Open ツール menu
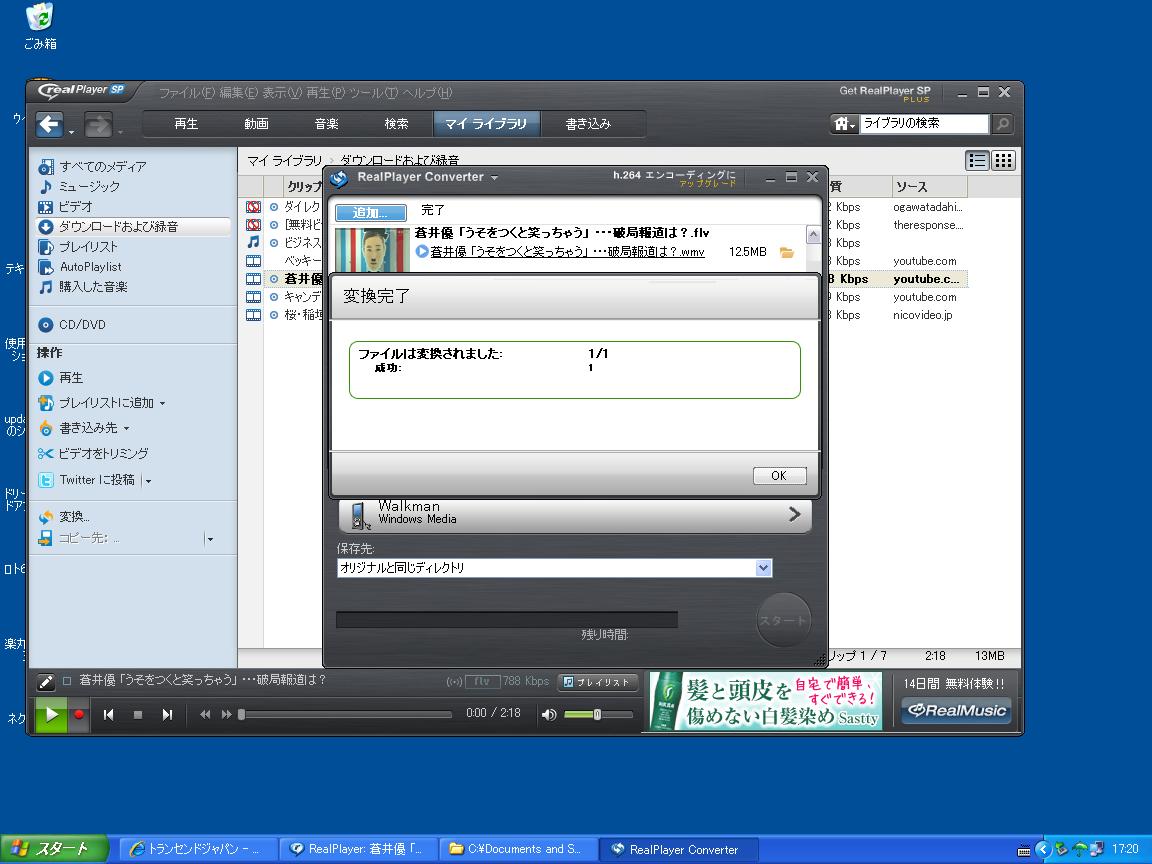 [x=373, y=93]
